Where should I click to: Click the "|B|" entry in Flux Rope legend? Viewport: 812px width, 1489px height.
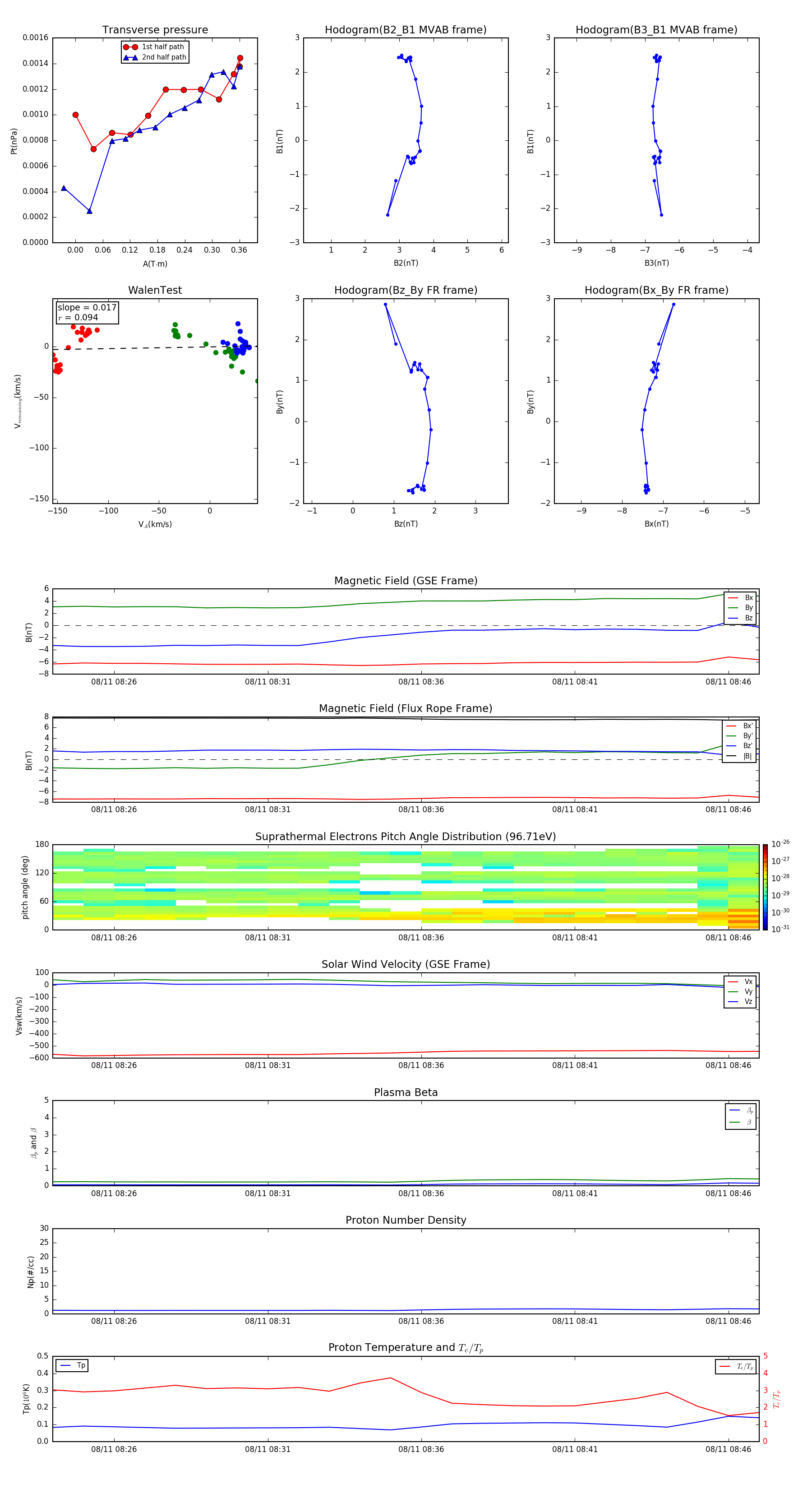[x=739, y=756]
